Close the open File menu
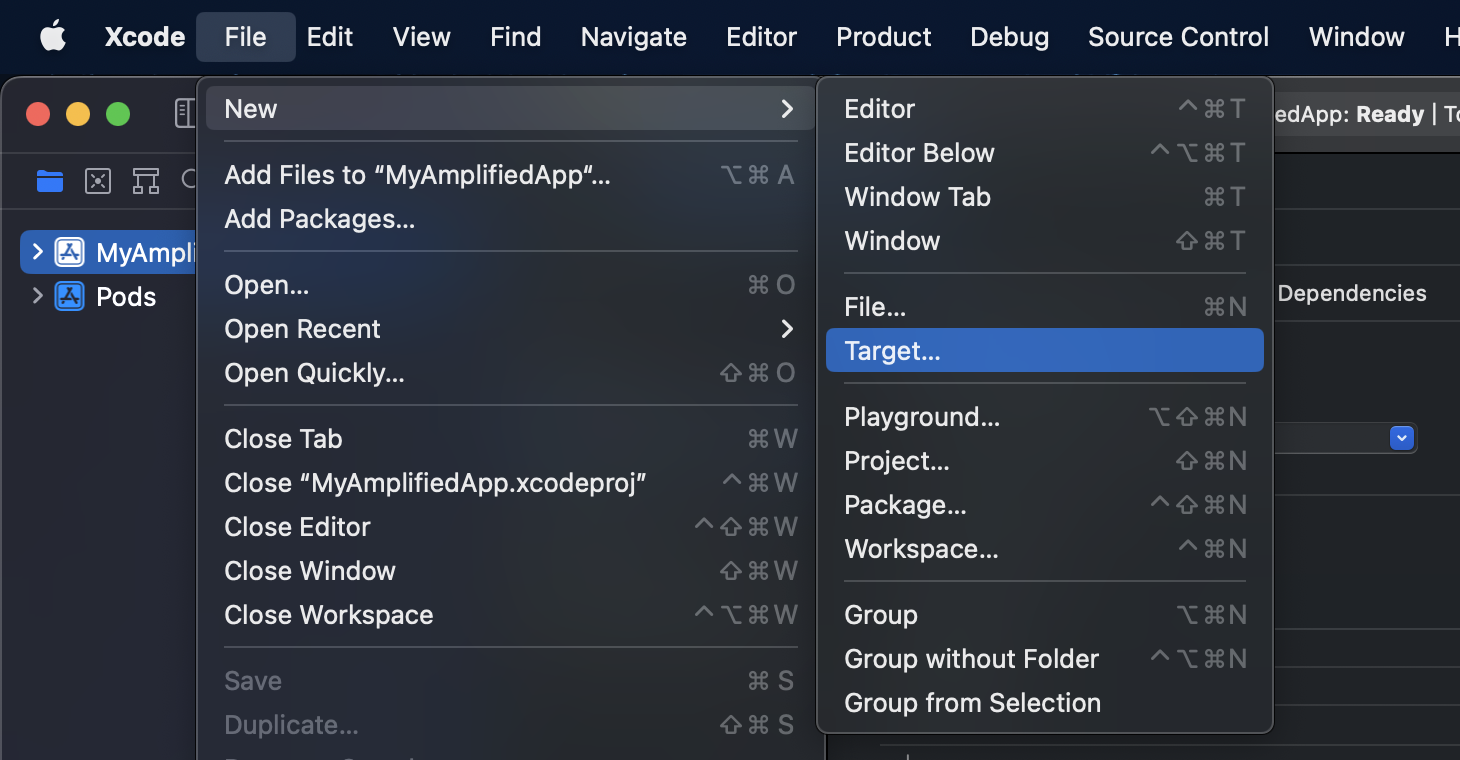This screenshot has height=760, width=1460. 246,37
